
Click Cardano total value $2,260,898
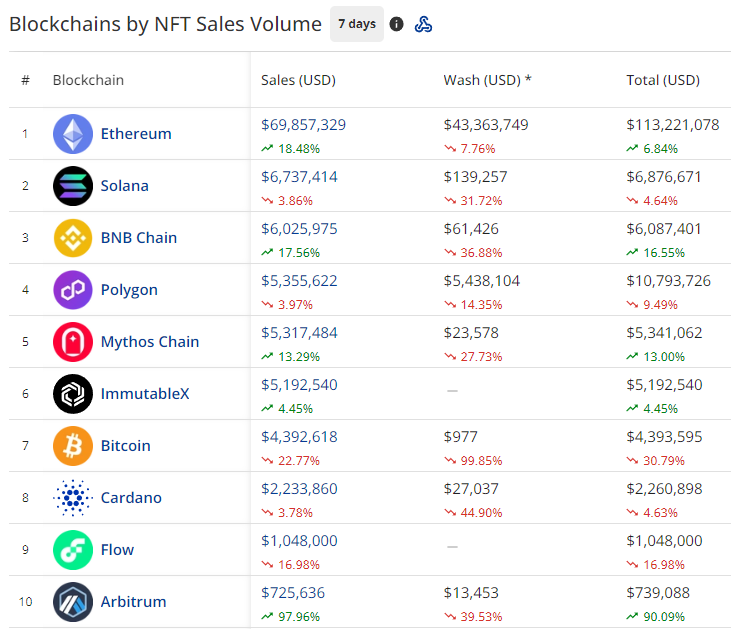coord(664,489)
